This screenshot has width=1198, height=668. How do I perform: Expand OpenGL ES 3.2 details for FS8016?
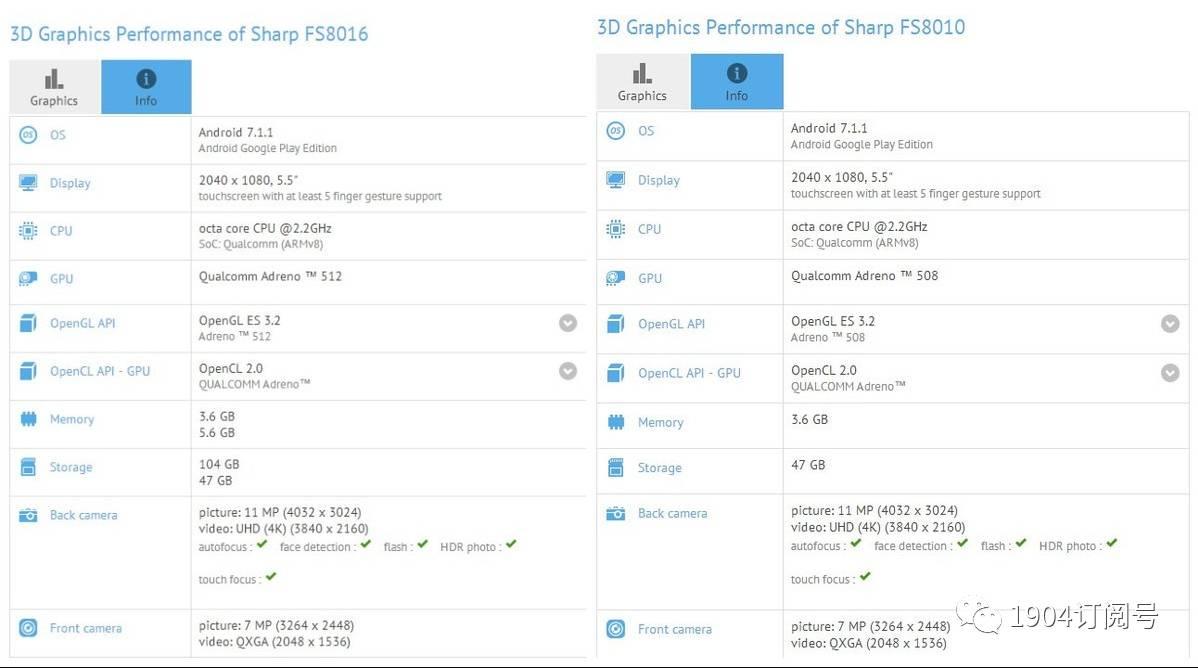coord(568,323)
